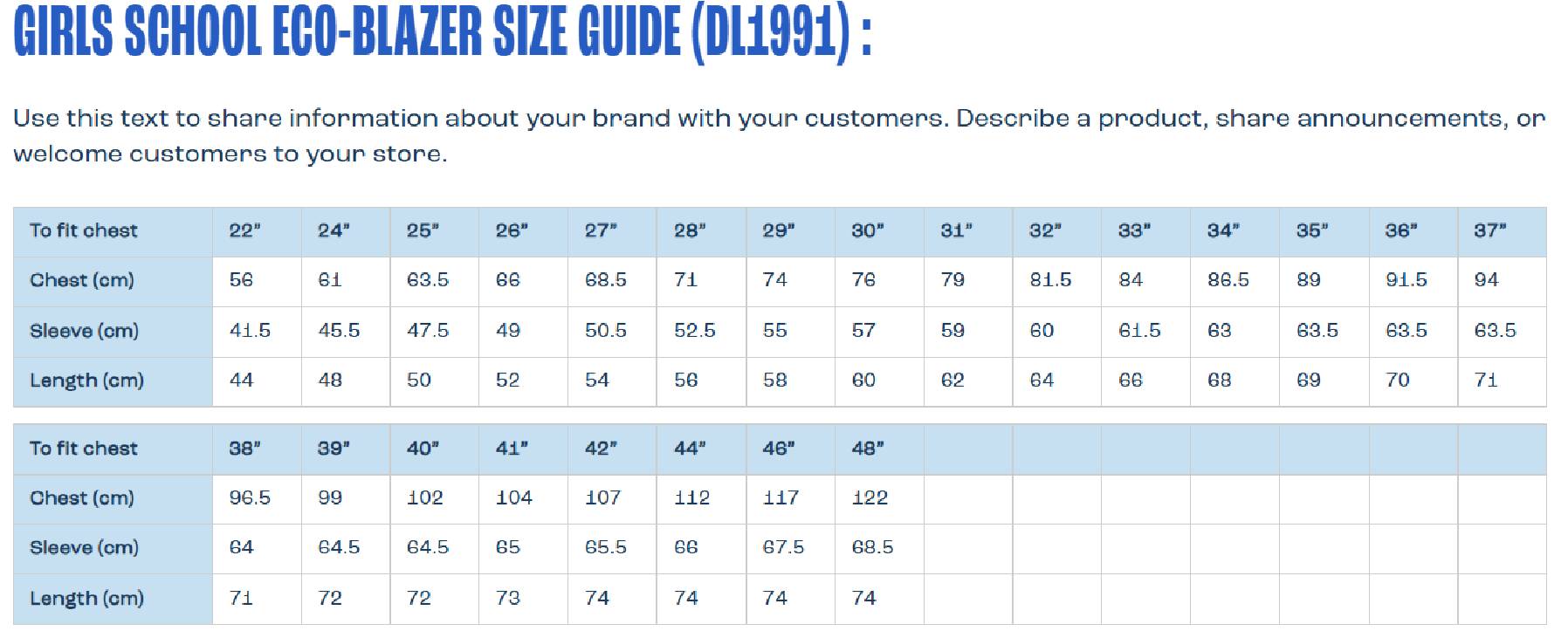The height and width of the screenshot is (631, 1568).
Task: Select the 67.5 sleeve measurement cell
Action: (x=783, y=548)
